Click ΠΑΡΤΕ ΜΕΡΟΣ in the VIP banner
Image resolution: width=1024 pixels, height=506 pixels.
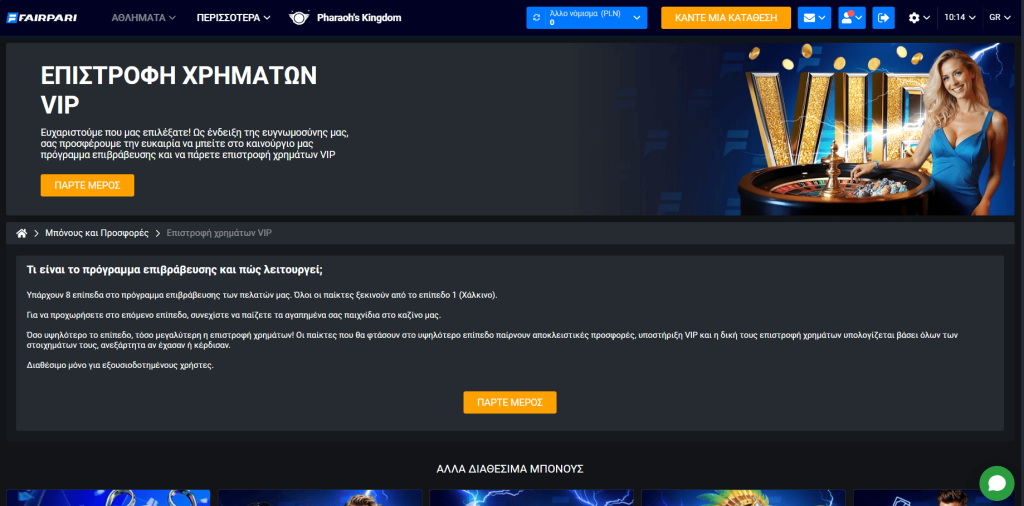tap(87, 185)
